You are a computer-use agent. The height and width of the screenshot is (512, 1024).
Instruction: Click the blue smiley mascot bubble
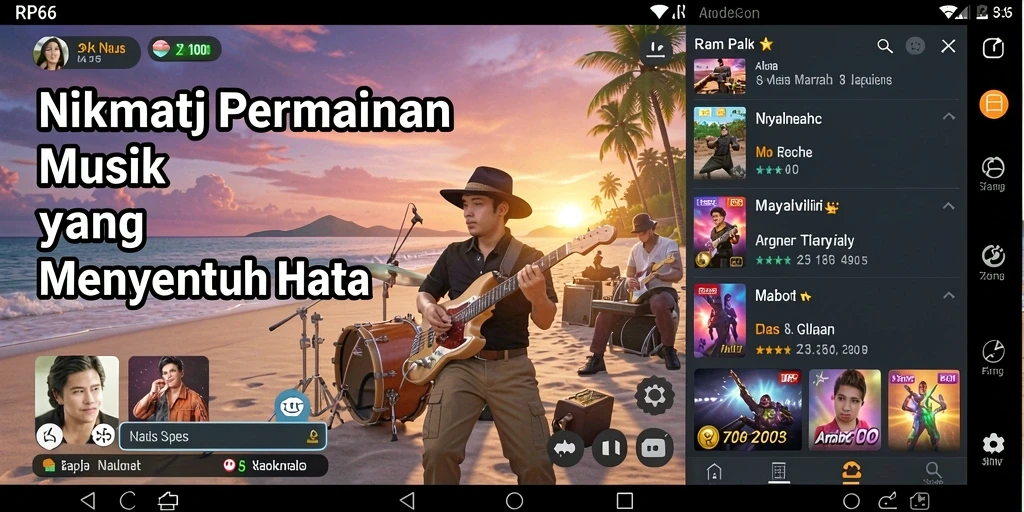click(292, 406)
